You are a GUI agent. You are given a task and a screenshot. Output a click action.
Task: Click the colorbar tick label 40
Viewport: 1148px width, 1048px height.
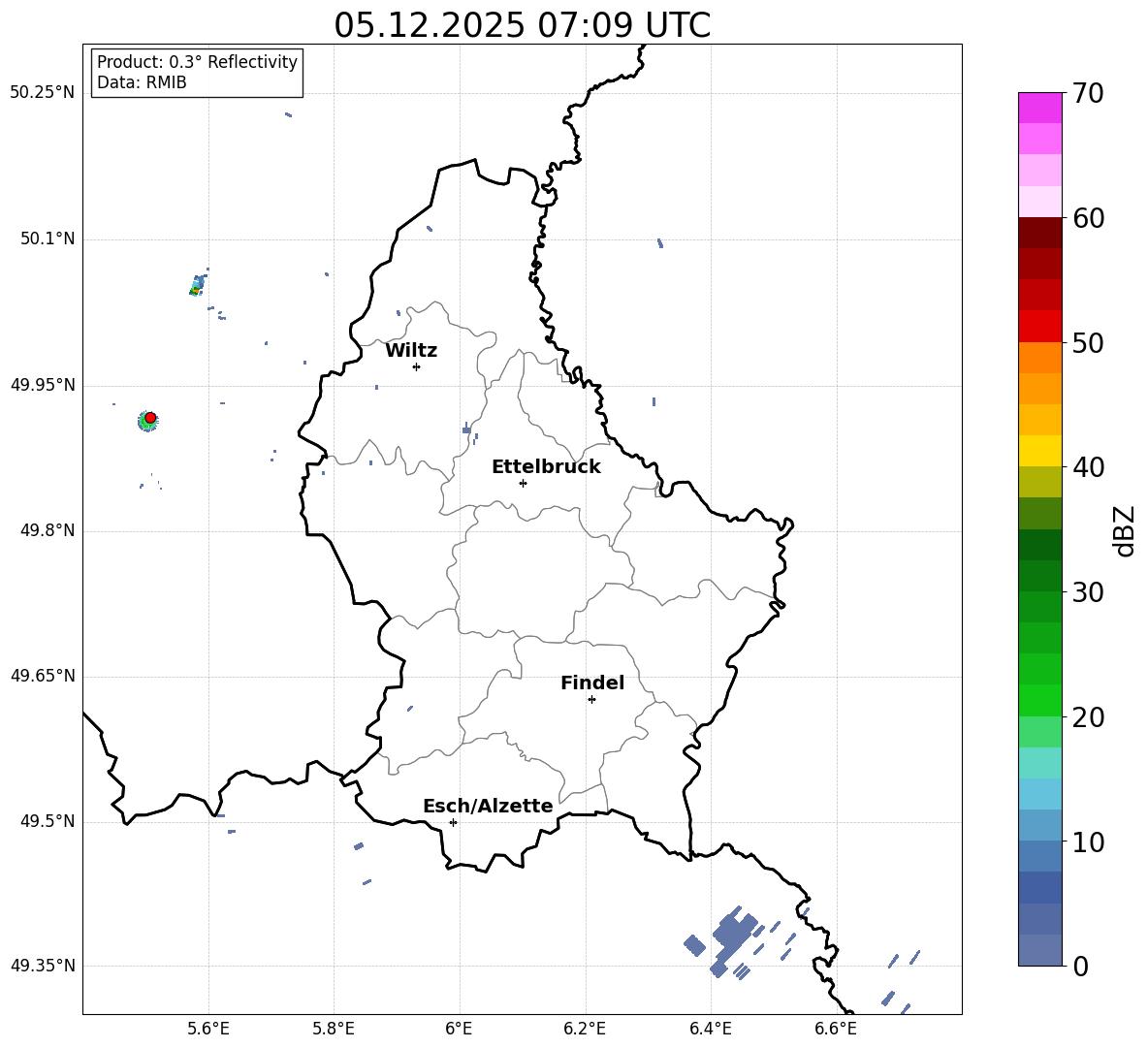pos(1087,467)
